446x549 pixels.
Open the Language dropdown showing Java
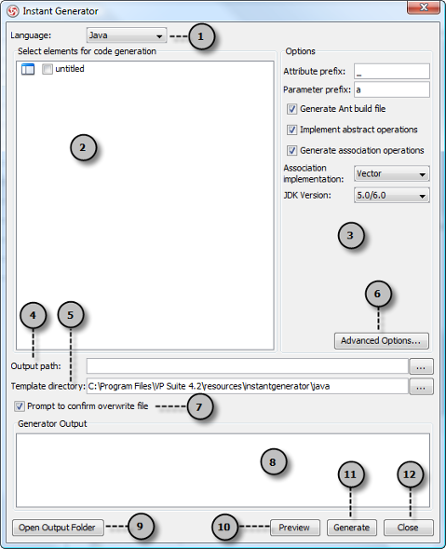tap(127, 35)
